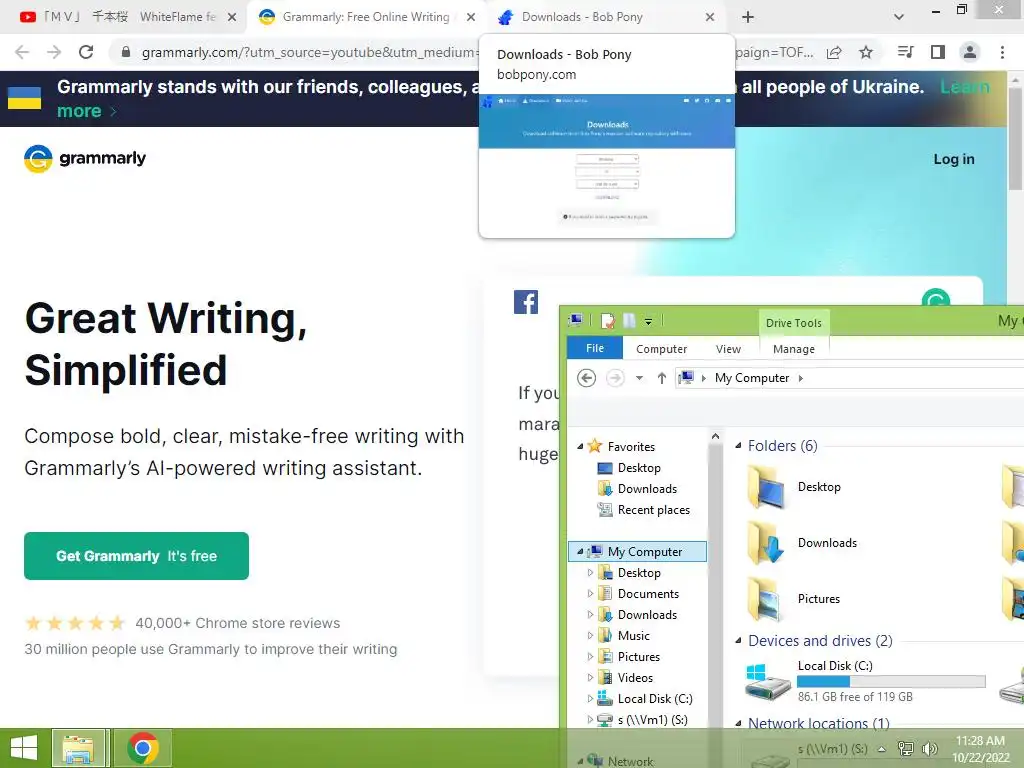The height and width of the screenshot is (768, 1024).
Task: Click the Bob Pony tab preview thumbnail
Action: (x=607, y=166)
